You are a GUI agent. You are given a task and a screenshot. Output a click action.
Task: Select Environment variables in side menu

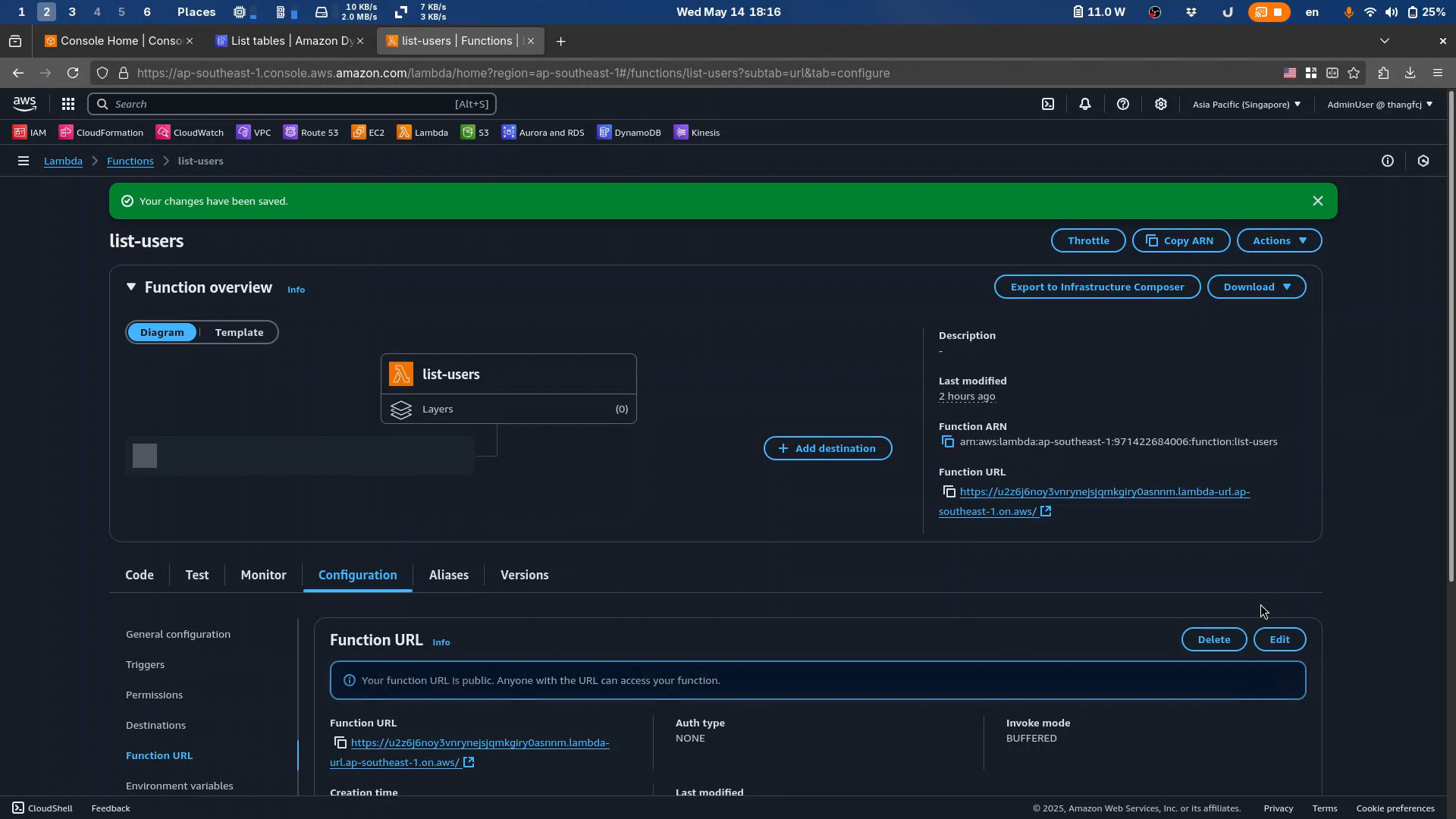180,786
